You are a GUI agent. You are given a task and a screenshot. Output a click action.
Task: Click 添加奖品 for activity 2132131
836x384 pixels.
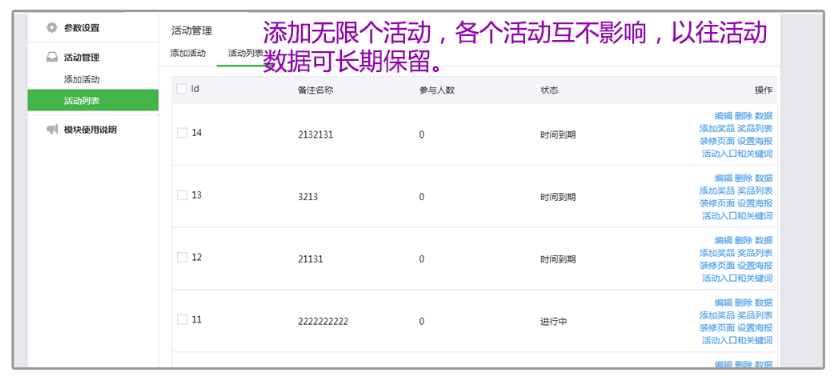pos(717,129)
